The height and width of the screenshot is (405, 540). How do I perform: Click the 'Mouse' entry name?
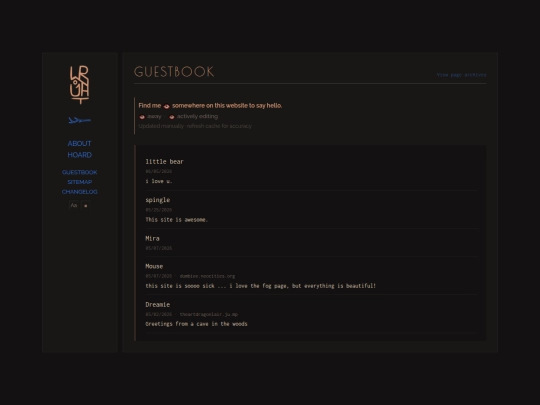[x=154, y=266]
